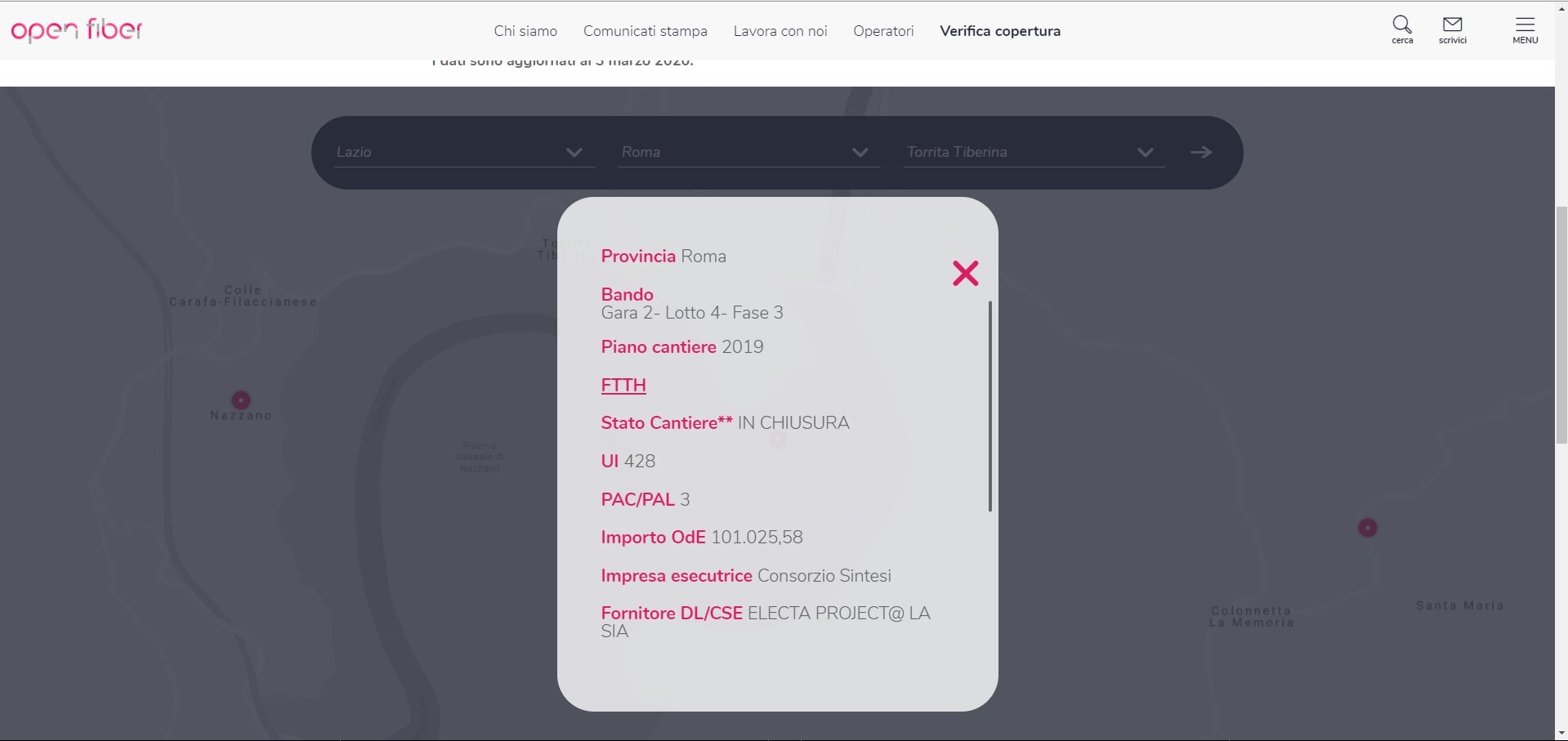Expand the Roma province dropdown
This screenshot has height=741, width=1568.
pyautogui.click(x=749, y=152)
